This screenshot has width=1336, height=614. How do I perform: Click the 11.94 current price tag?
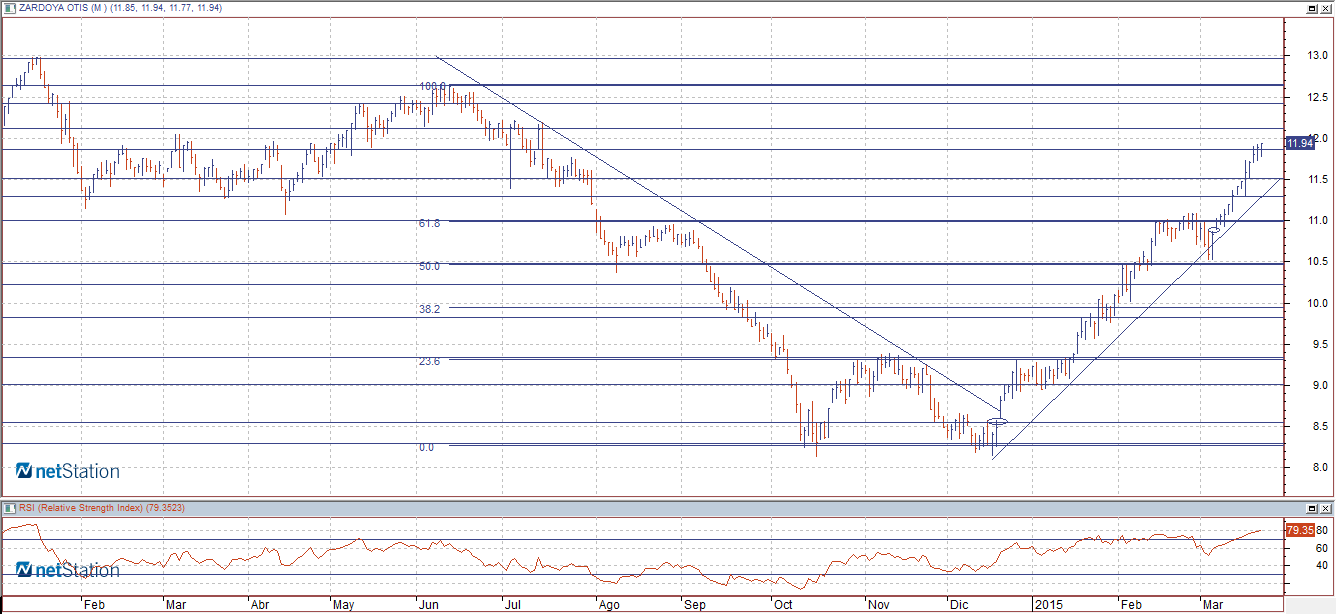pos(1299,143)
